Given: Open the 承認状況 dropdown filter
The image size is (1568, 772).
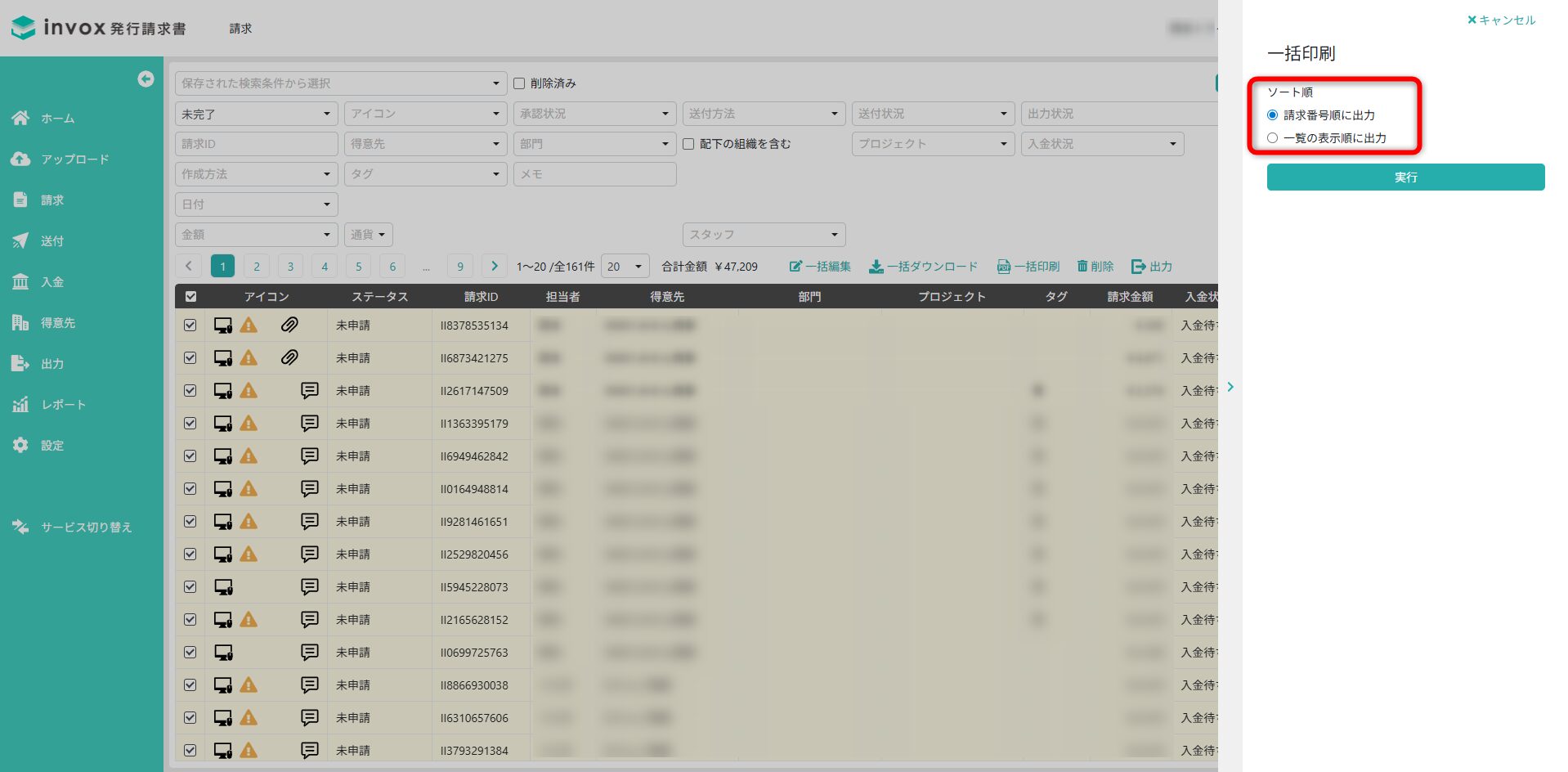Looking at the screenshot, I should click(x=594, y=114).
